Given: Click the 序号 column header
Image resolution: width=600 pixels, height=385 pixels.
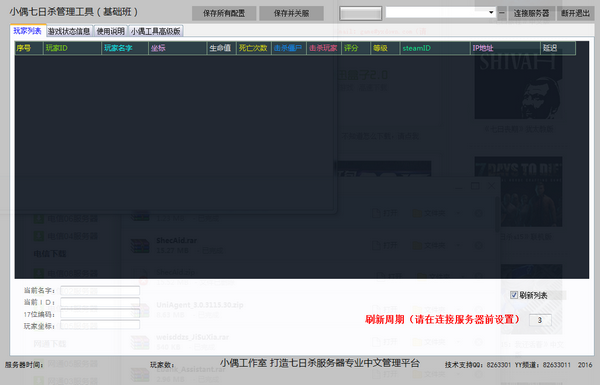Looking at the screenshot, I should [29, 48].
